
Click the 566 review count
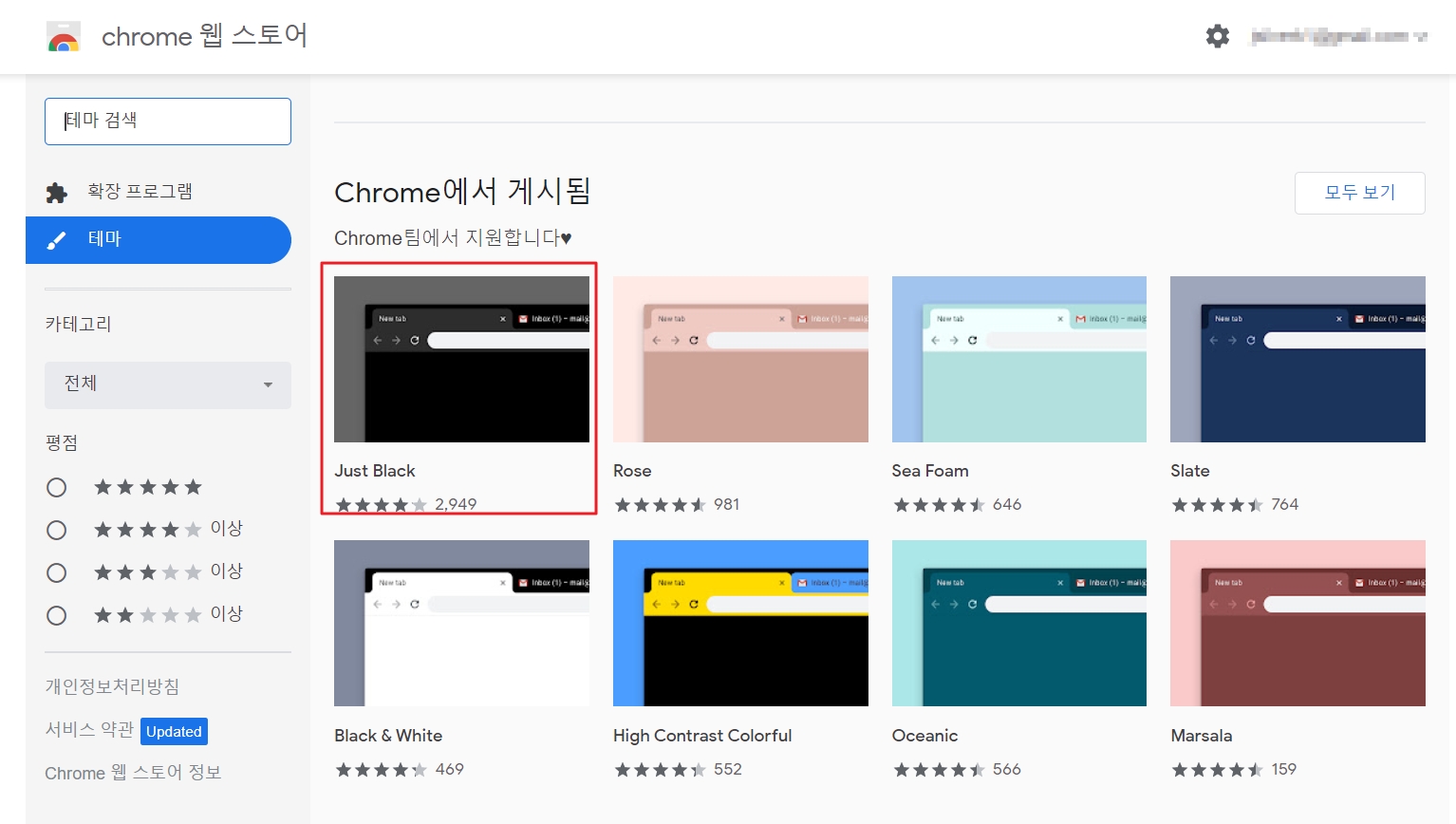(1007, 769)
